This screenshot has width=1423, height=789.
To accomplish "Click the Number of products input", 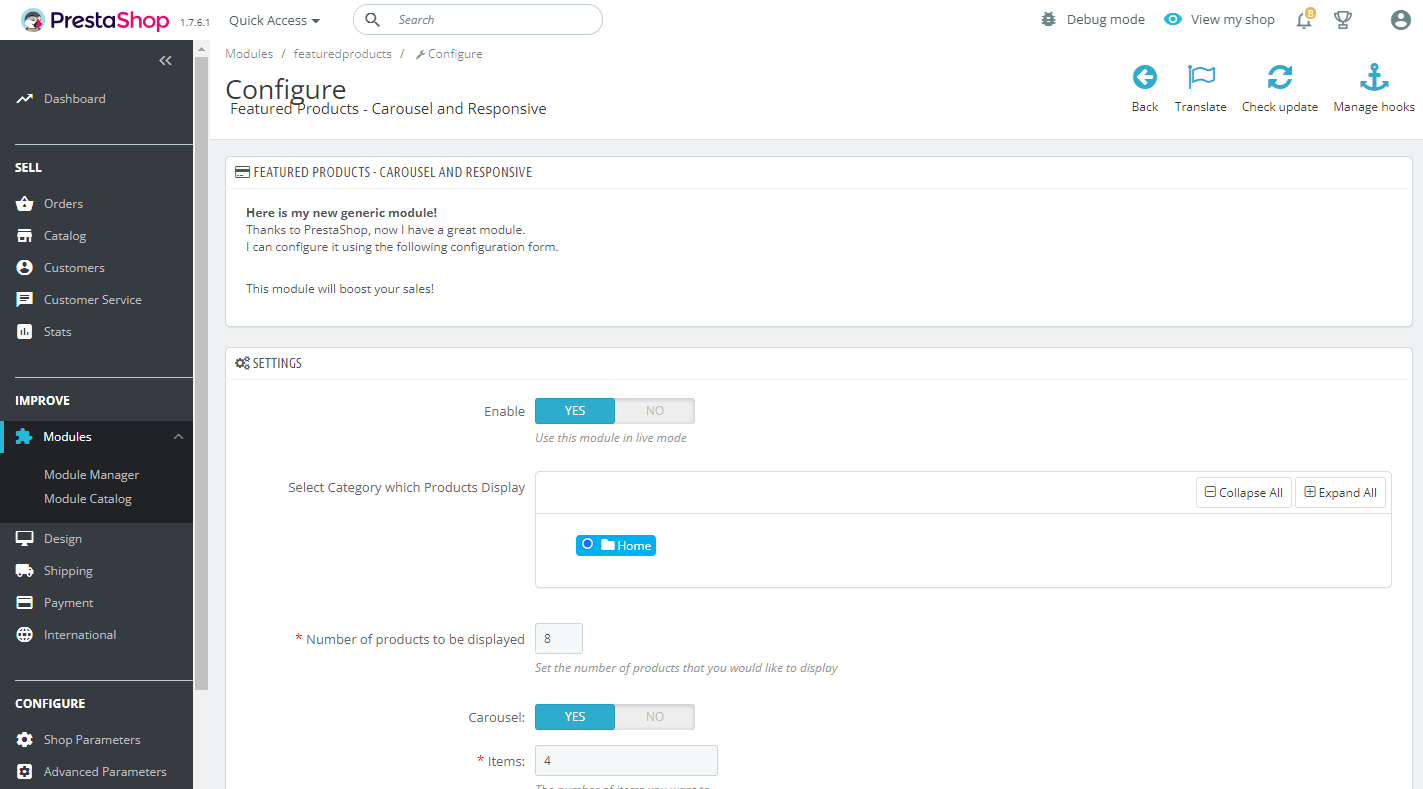I will [x=559, y=639].
